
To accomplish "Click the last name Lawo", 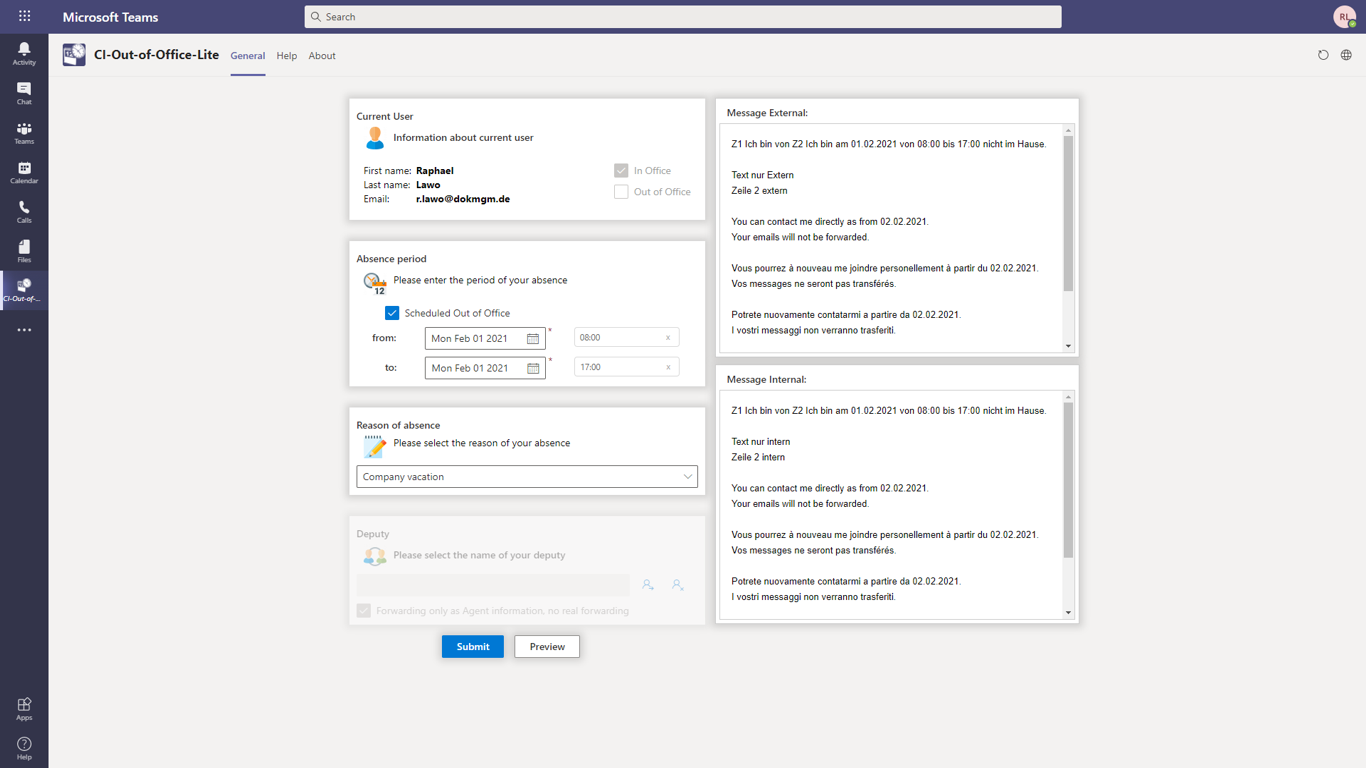I will point(428,185).
